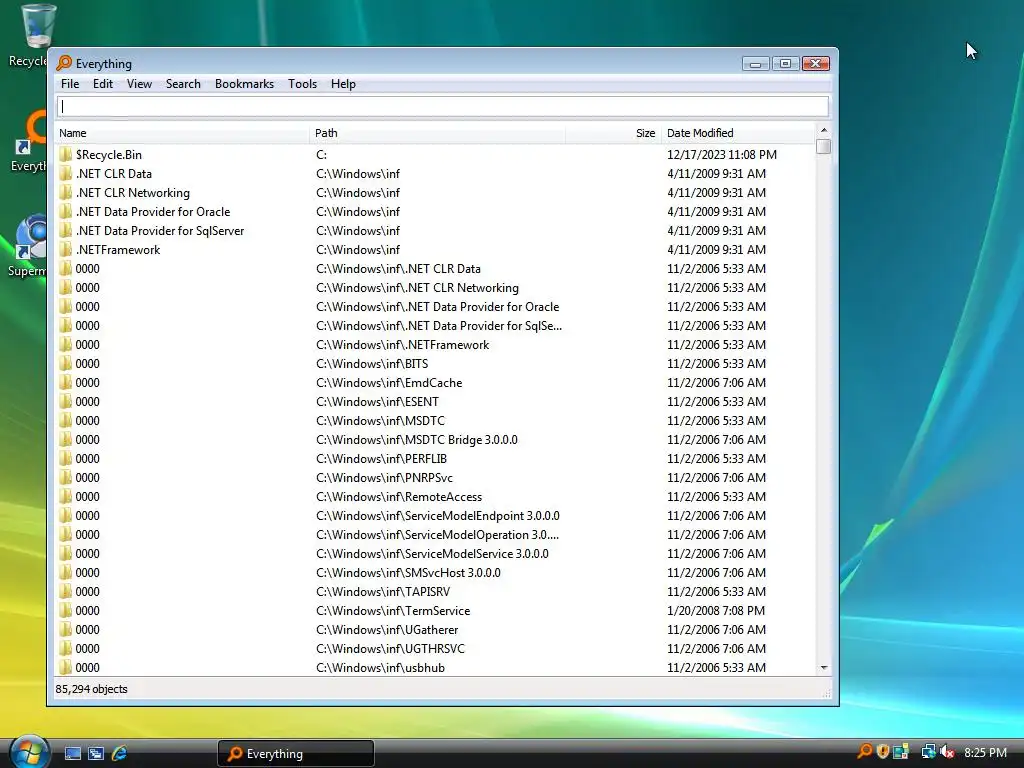Viewport: 1024px width, 768px height.
Task: Launch Internet Explorer from quick launch
Action: tap(120, 753)
